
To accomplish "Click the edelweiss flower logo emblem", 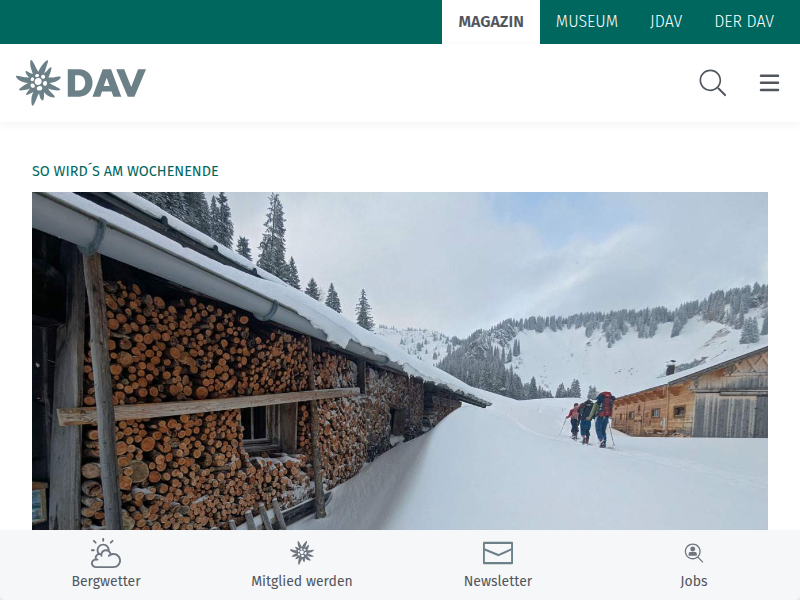I will tap(38, 83).
